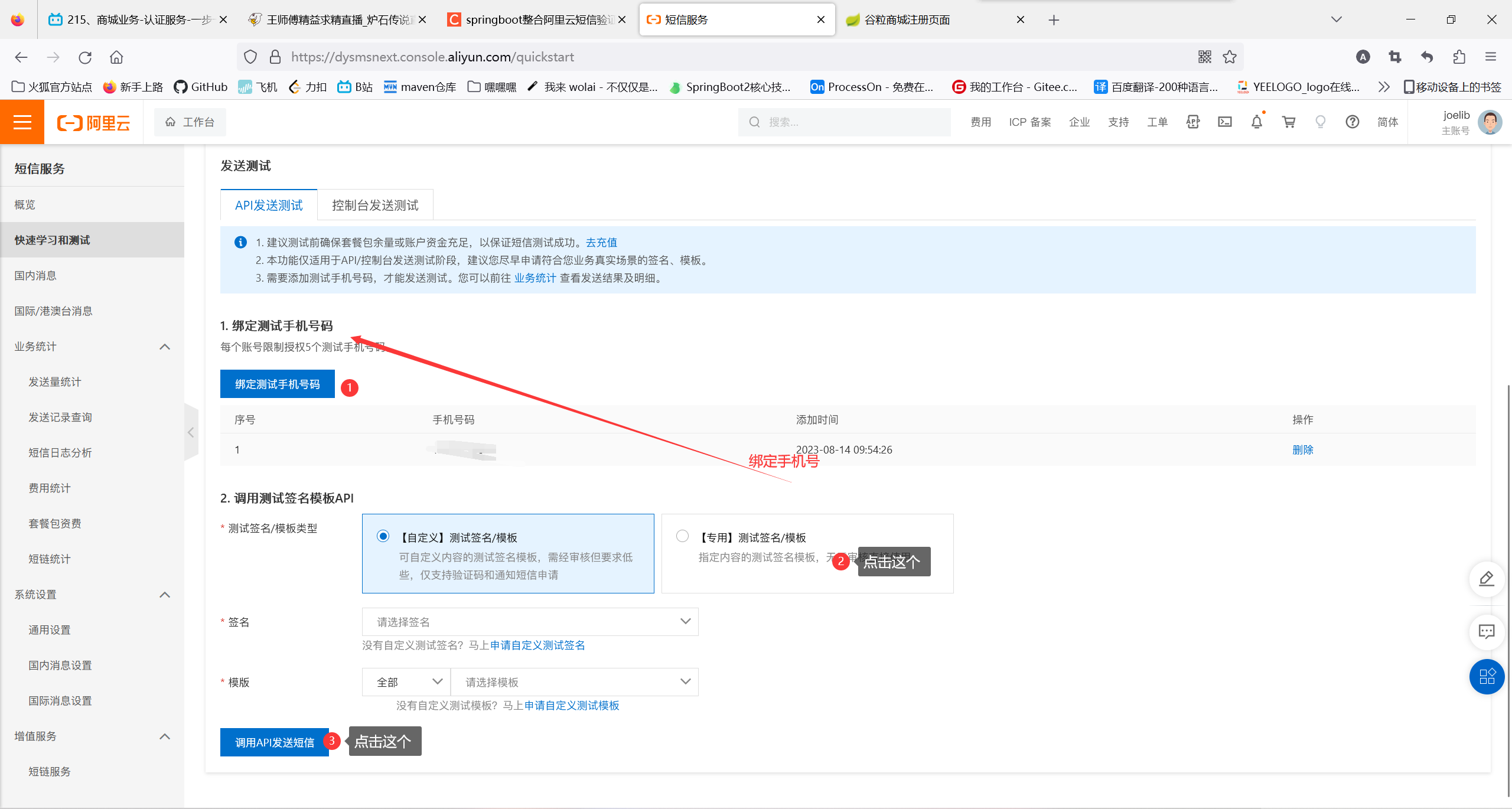Click the floating edit feedback icon
Image resolution: width=1512 pixels, height=809 pixels.
[x=1486, y=579]
